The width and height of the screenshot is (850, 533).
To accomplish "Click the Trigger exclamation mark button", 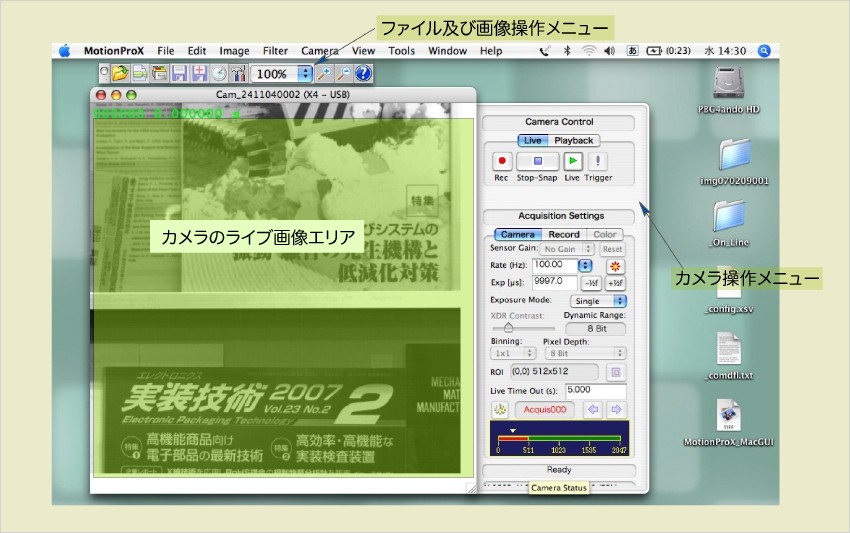I will tap(597, 161).
